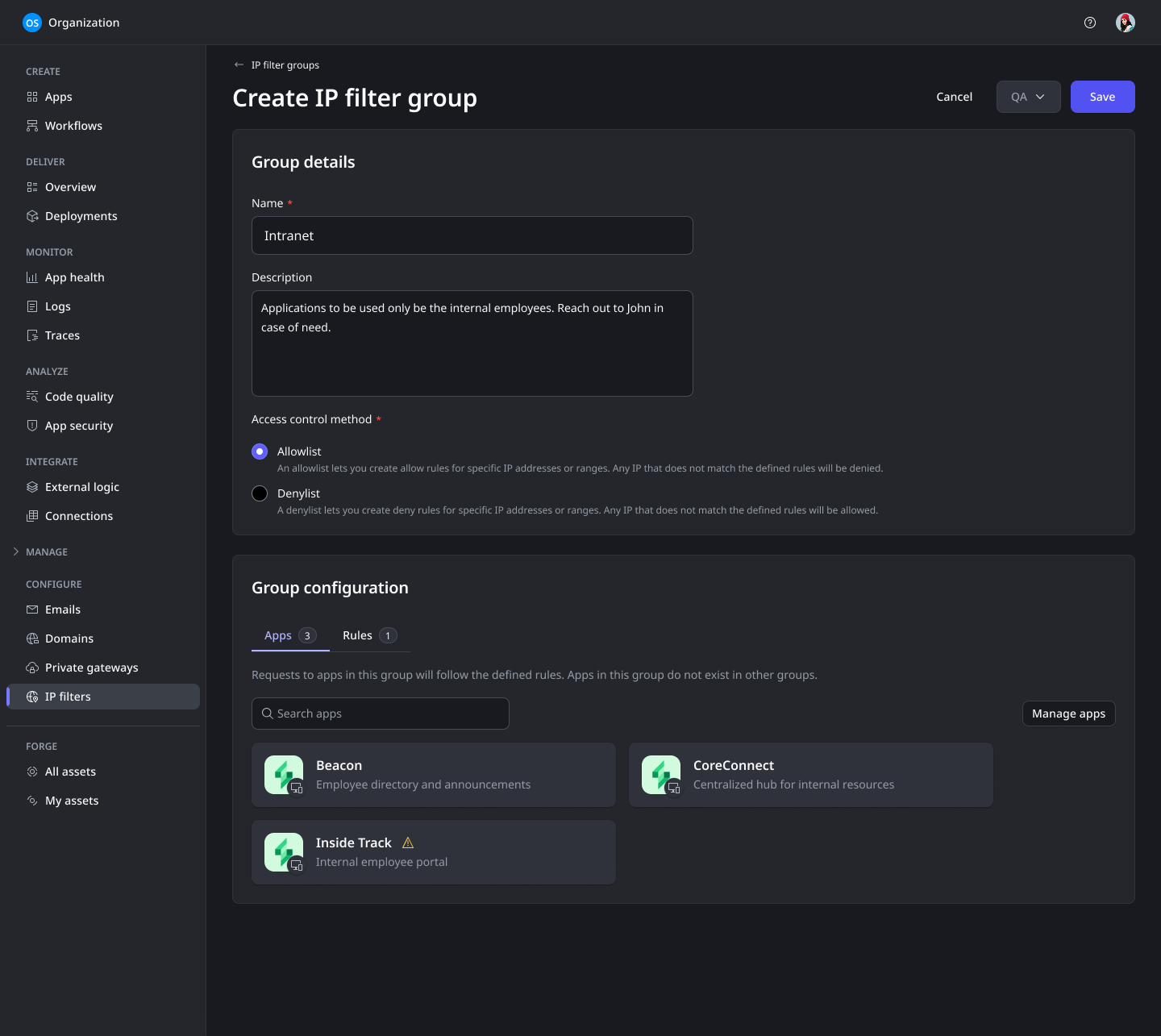Click the back arrow to IP filter groups
Screen dimensions: 1161x1036
[x=239, y=65]
